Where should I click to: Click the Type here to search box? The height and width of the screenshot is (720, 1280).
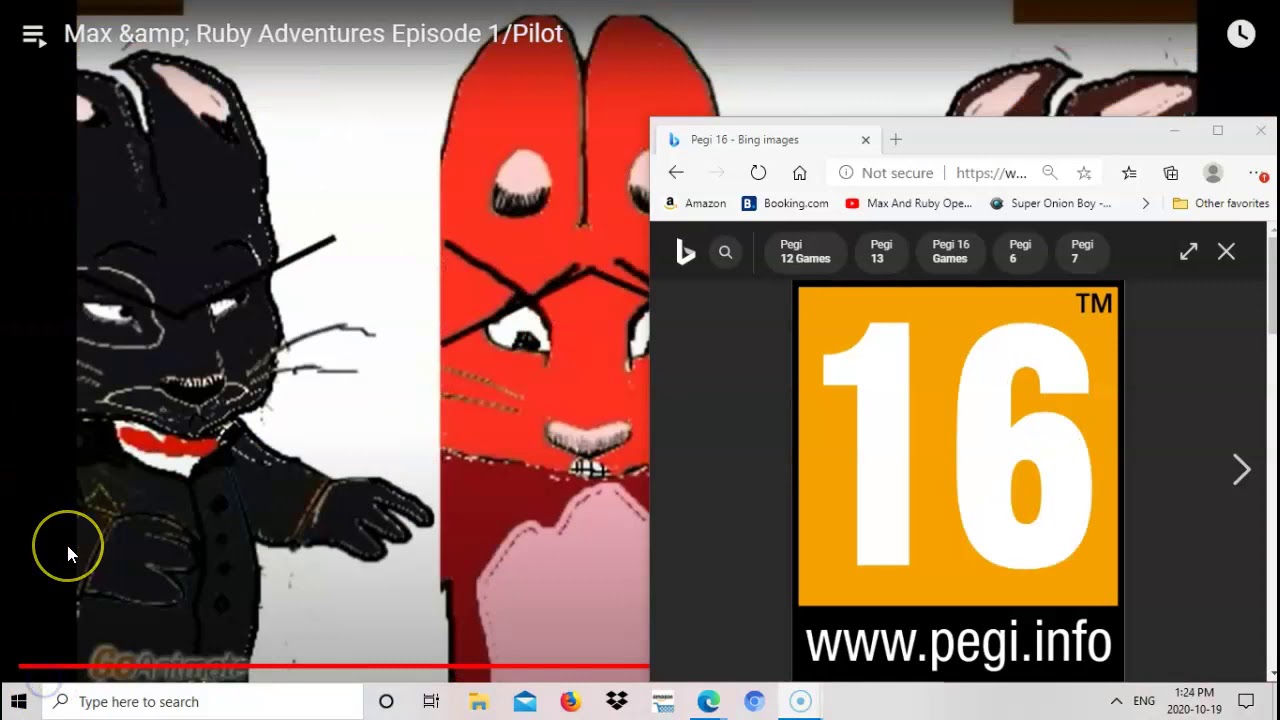click(x=202, y=701)
